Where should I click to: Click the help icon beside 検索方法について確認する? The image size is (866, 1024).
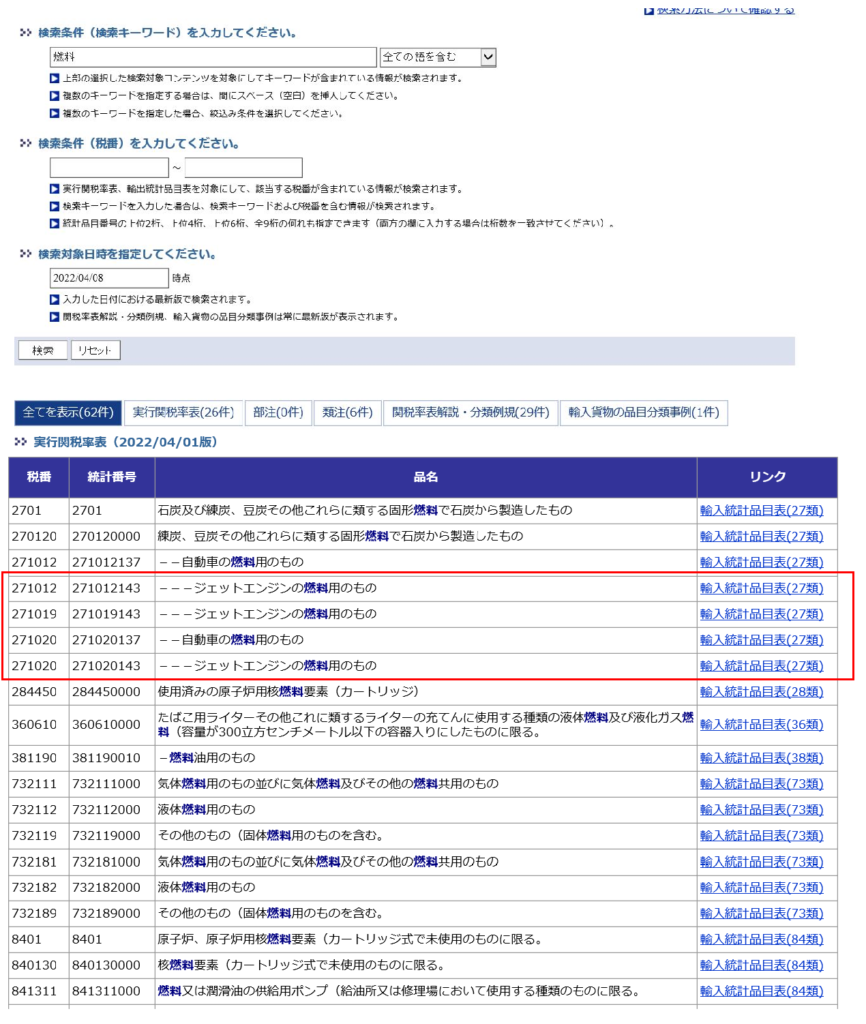649,9
